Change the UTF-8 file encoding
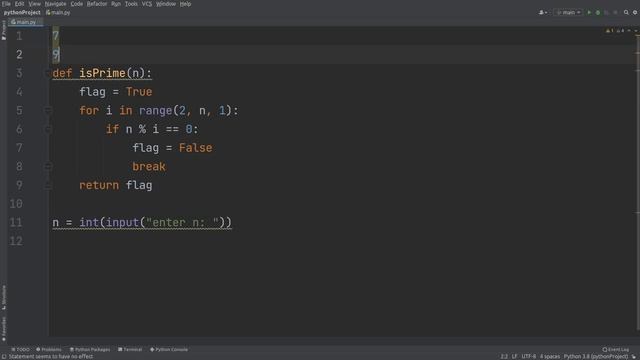This screenshot has width=640, height=360. tap(529, 357)
